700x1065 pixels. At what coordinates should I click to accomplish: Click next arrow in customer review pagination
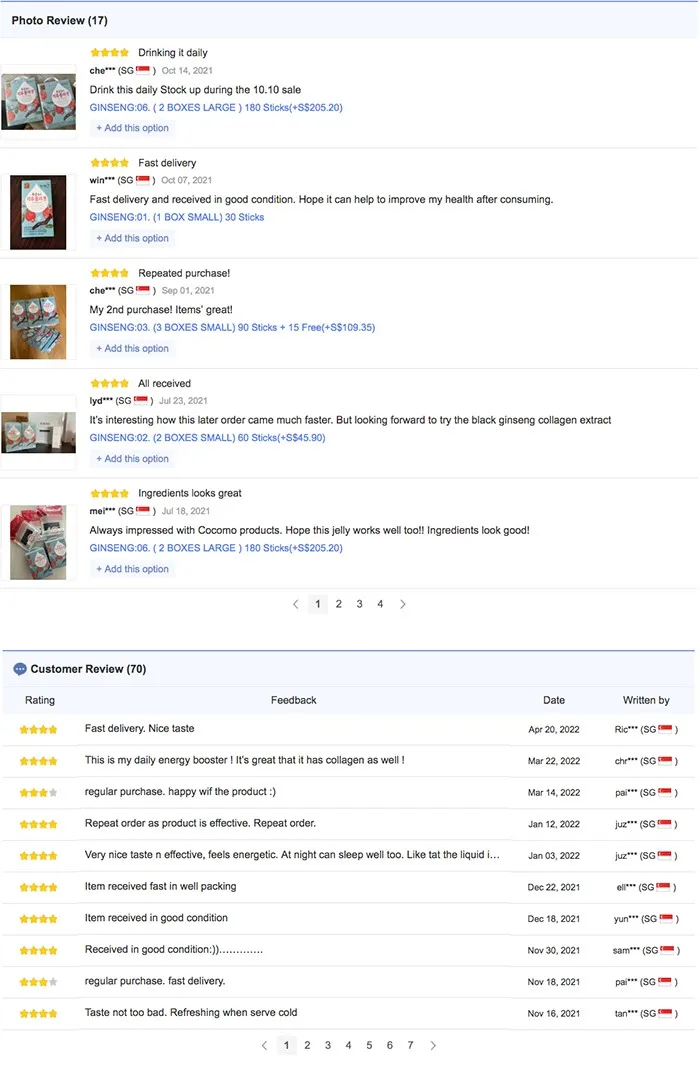click(x=433, y=1045)
